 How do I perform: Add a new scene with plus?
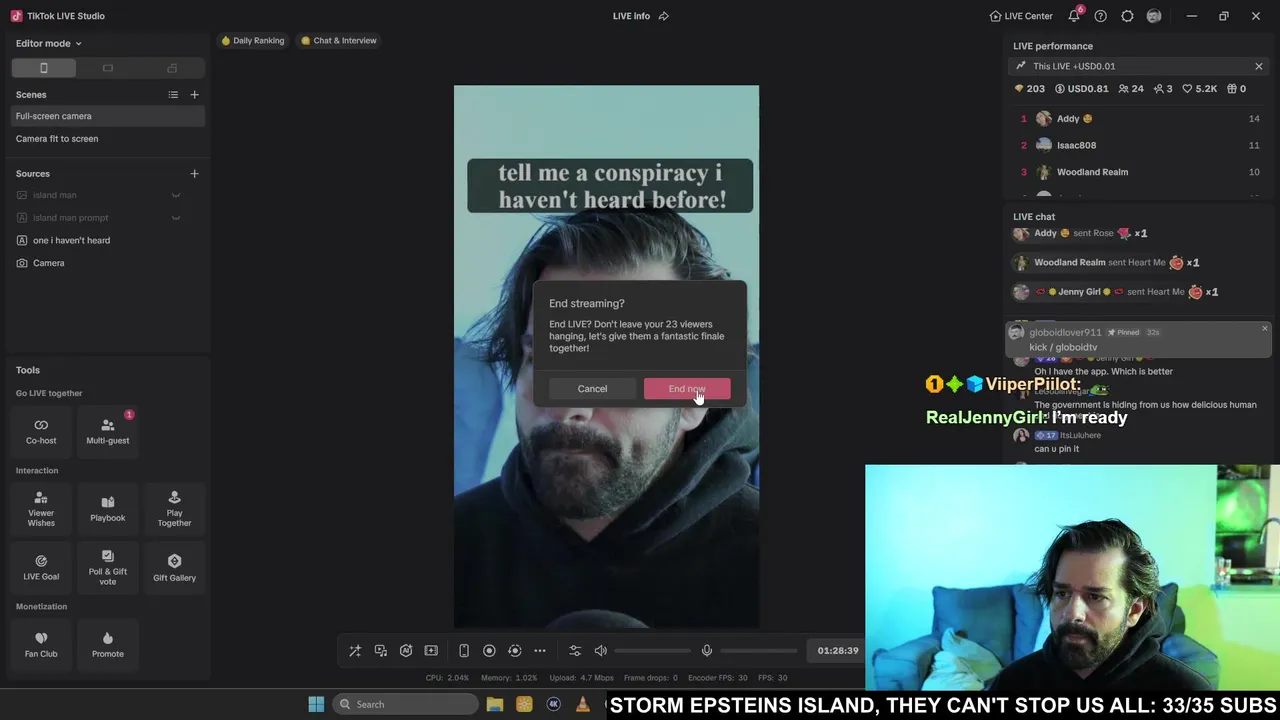195,95
